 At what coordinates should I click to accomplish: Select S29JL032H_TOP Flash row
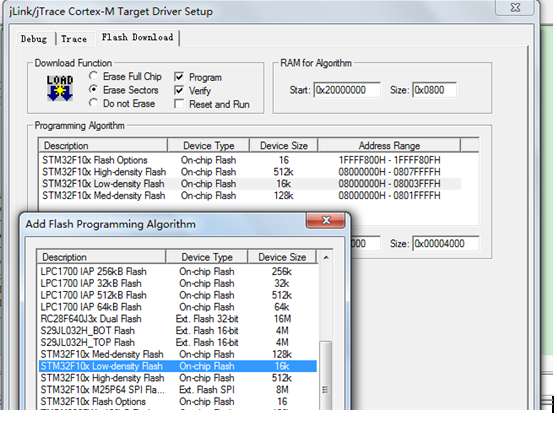pyautogui.click(x=178, y=342)
